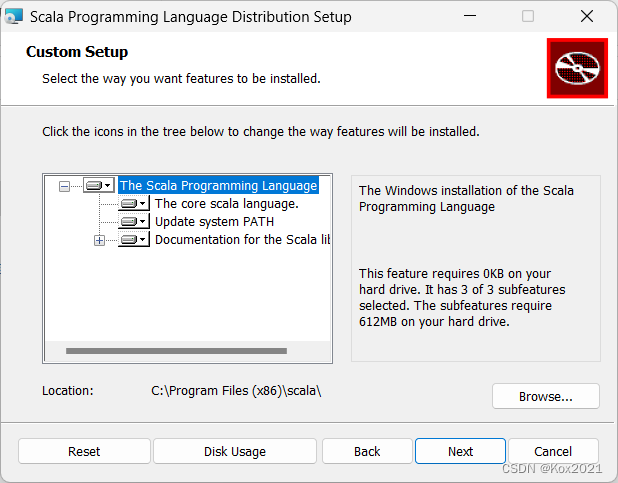Select 'Documentation for the Scala' row
The width and height of the screenshot is (618, 483).
click(x=242, y=239)
